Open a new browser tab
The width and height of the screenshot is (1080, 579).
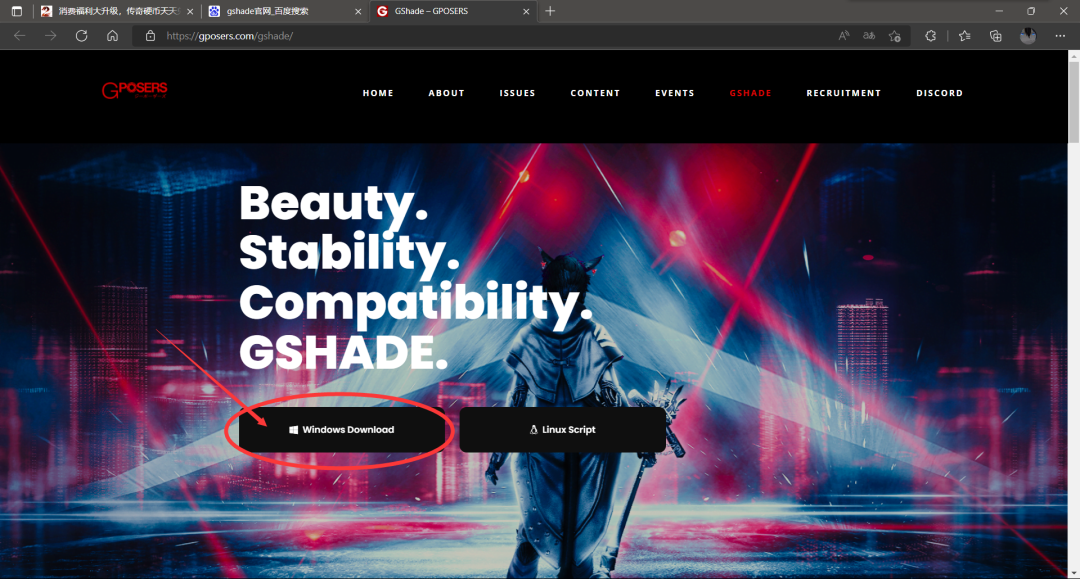point(550,11)
